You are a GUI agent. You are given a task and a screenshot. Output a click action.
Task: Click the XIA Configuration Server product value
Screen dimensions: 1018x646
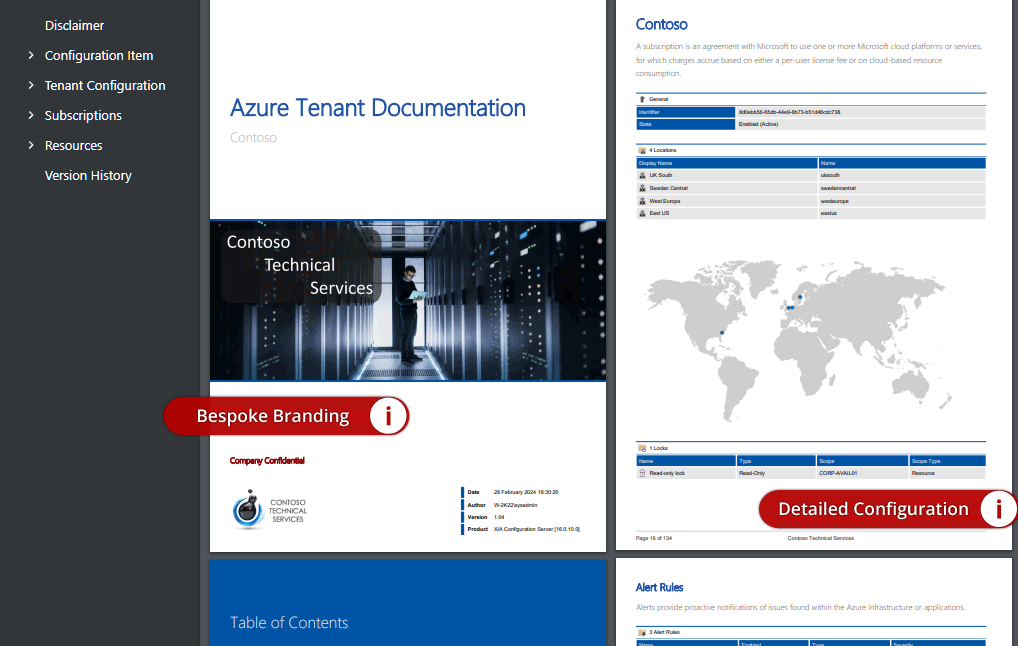[x=536, y=529]
